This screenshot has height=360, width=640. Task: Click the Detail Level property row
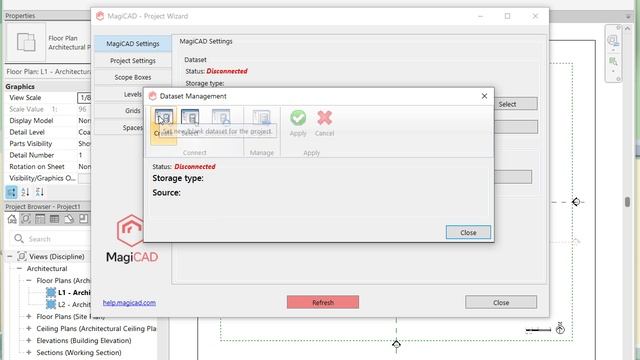[x=47, y=132]
